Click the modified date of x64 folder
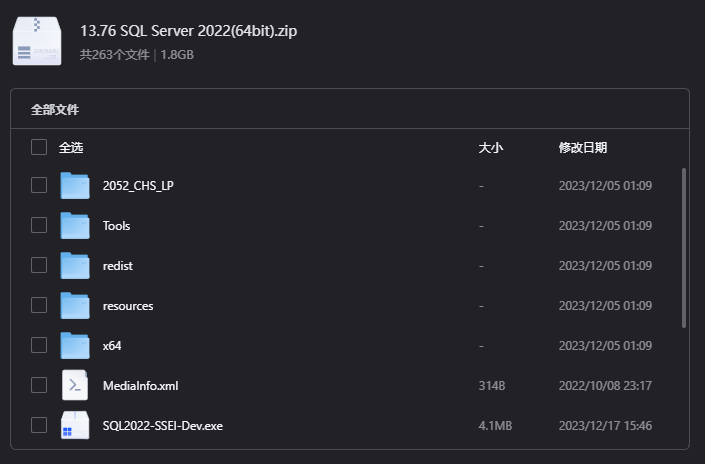Screen dimensions: 705x464 tap(605, 346)
